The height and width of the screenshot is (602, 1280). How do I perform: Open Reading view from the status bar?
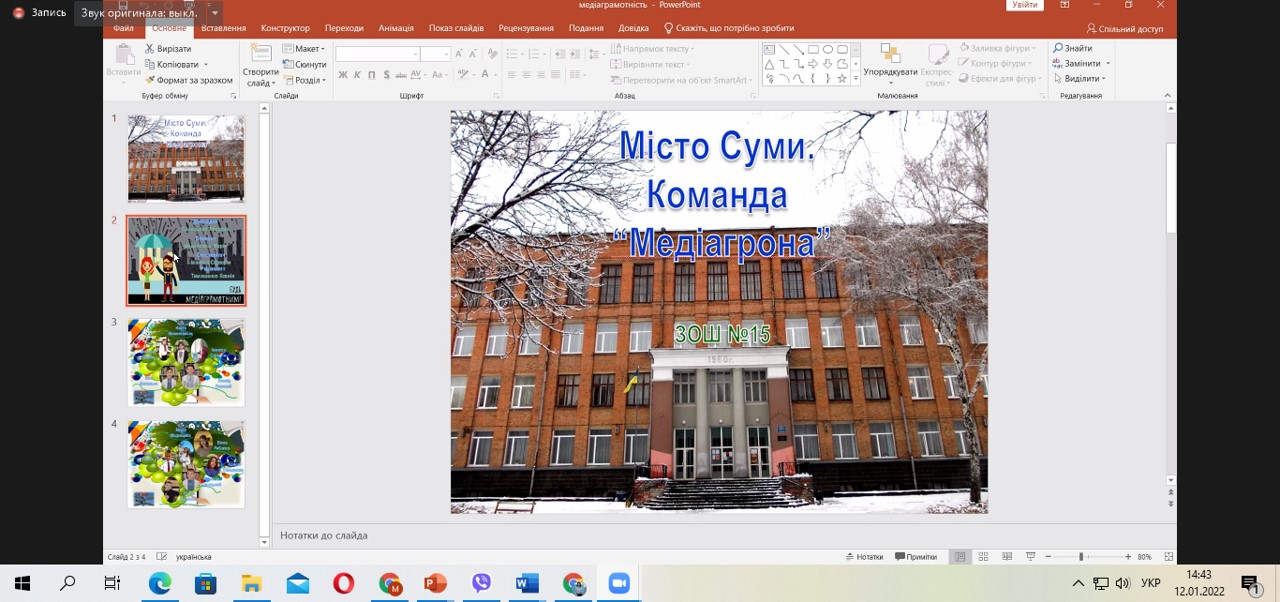pyautogui.click(x=1006, y=557)
